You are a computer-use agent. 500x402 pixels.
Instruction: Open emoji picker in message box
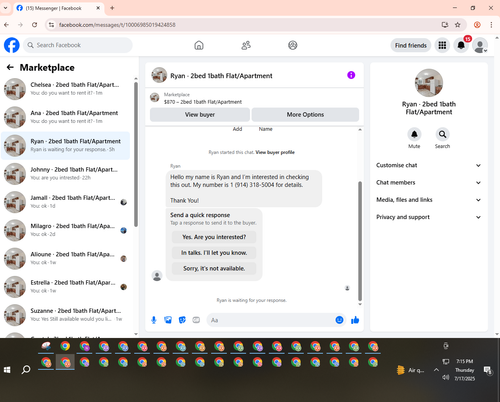pos(339,320)
